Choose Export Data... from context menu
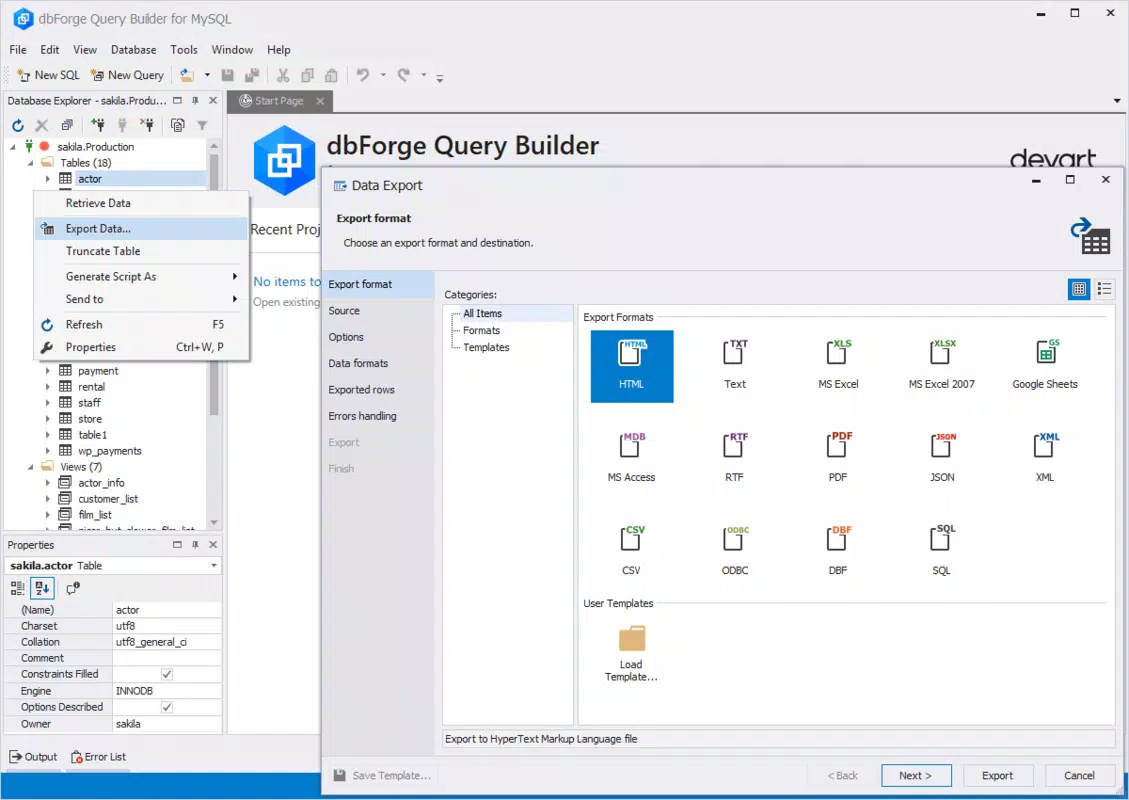The height and width of the screenshot is (800, 1129). pos(141,228)
